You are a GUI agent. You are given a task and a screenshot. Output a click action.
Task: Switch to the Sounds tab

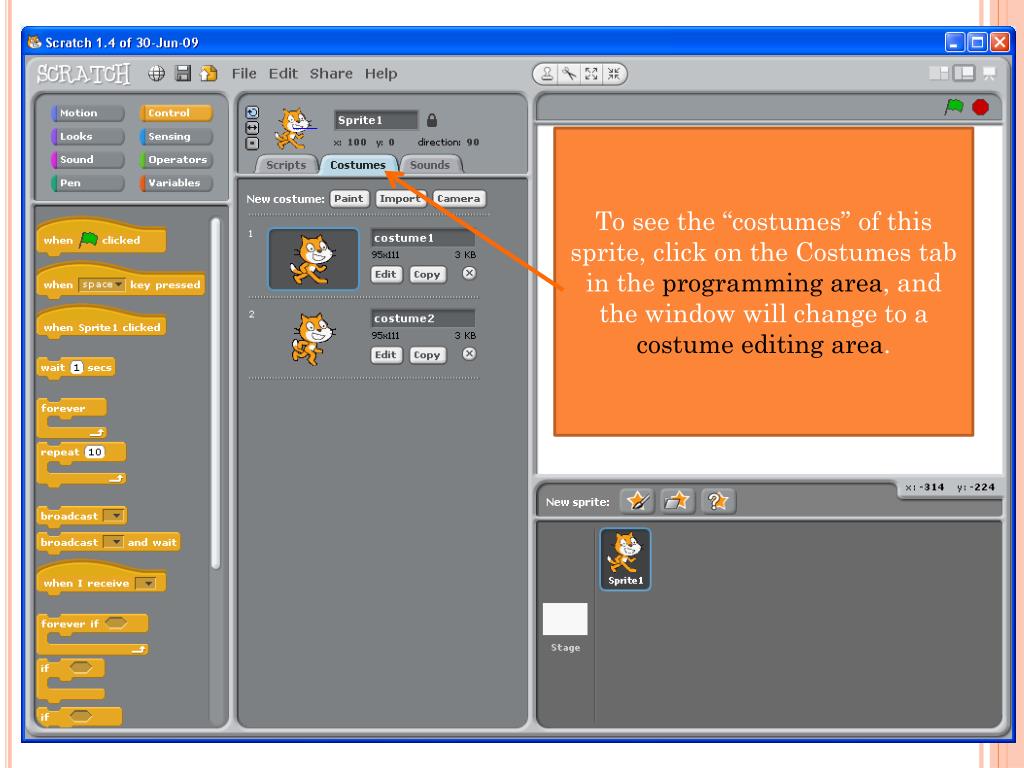point(430,165)
